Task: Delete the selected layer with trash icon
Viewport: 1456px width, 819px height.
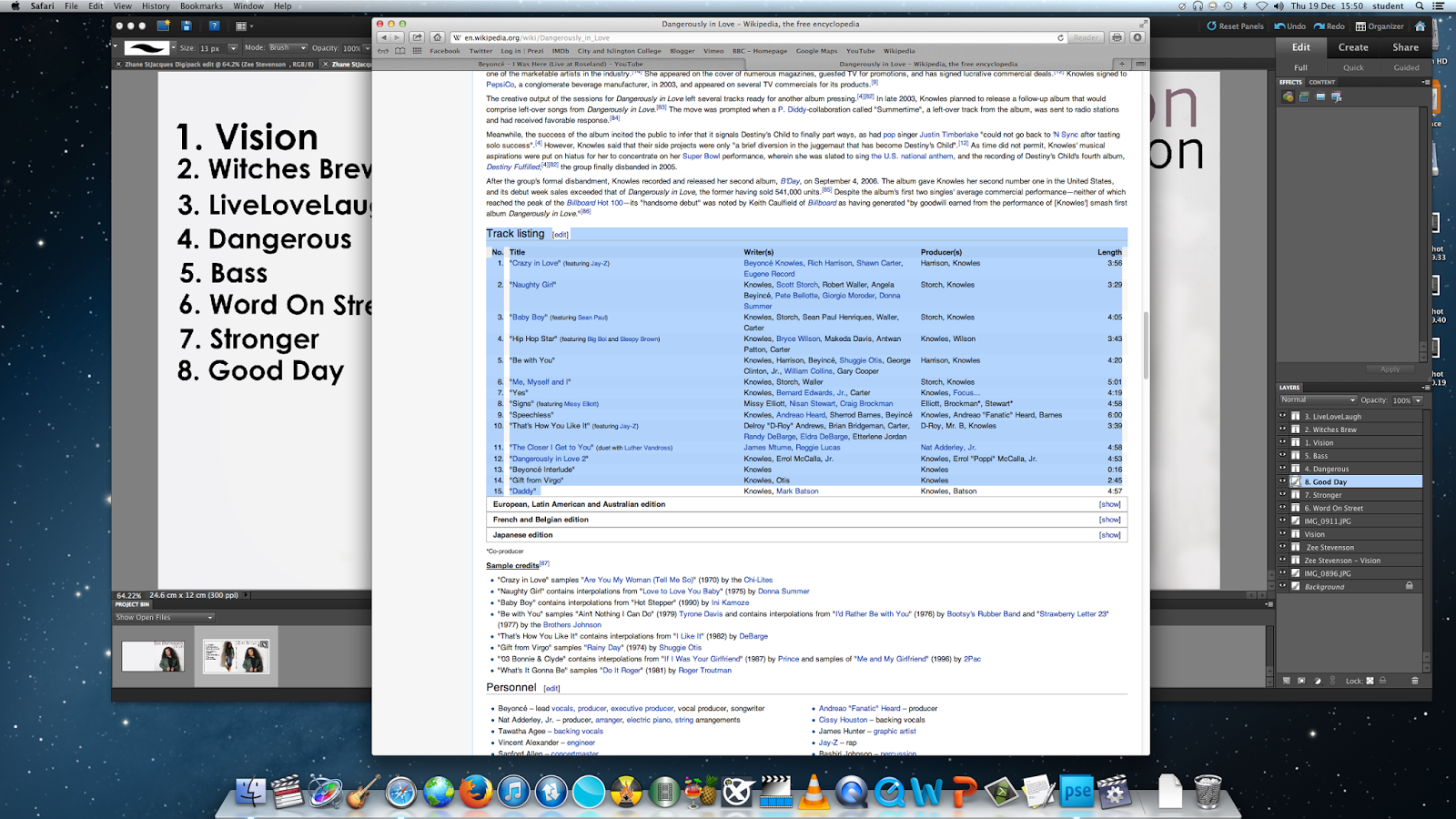Action: (1415, 681)
